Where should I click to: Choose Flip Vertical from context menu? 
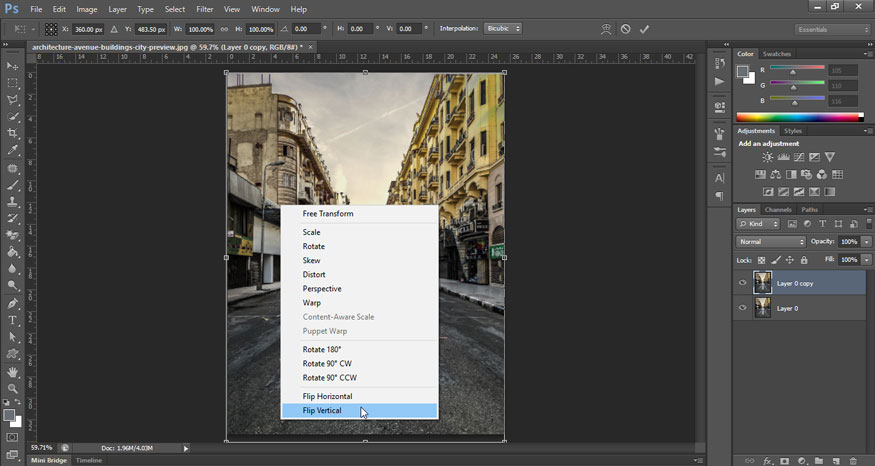click(x=359, y=410)
